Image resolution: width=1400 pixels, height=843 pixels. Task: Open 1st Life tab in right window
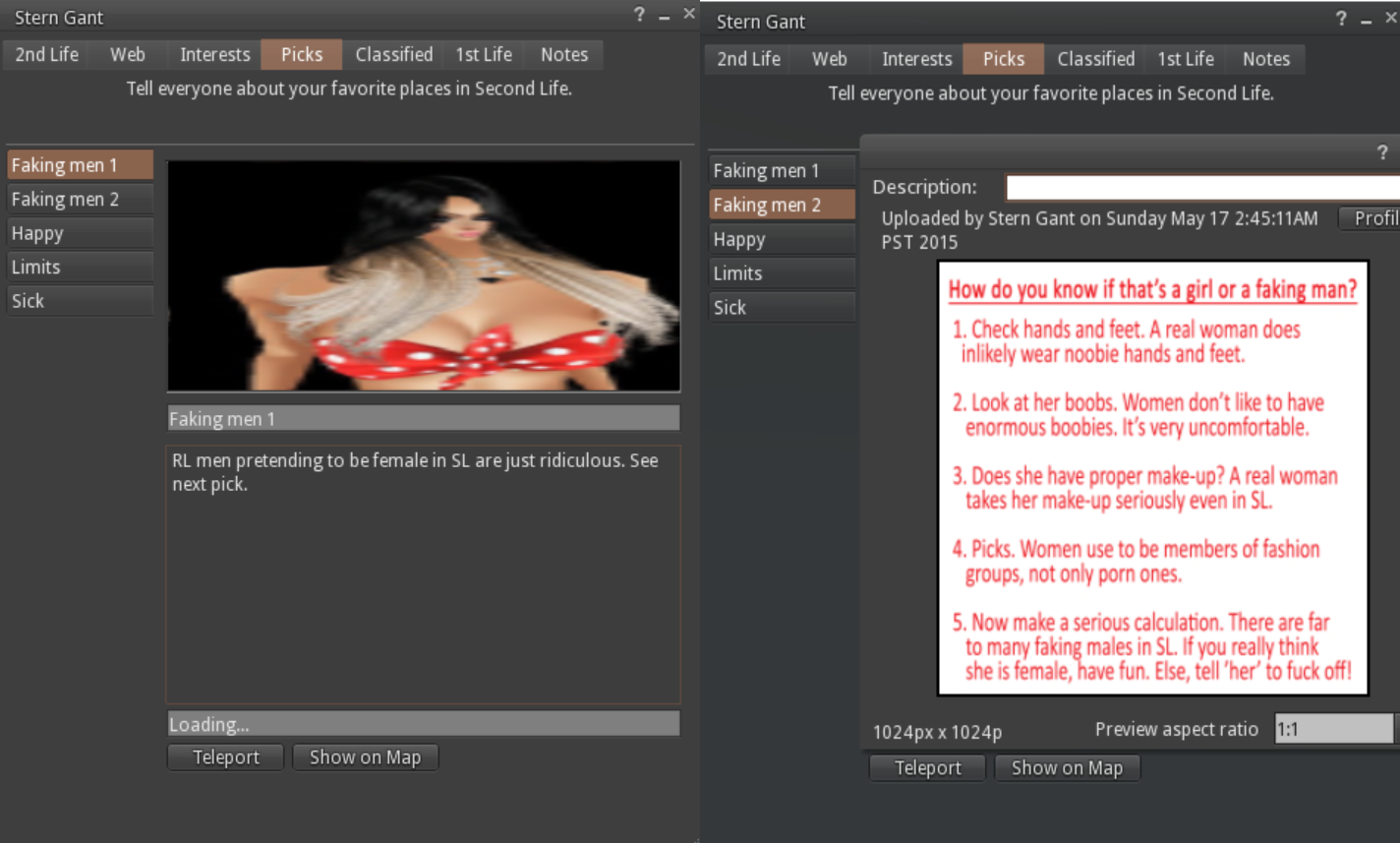pyautogui.click(x=1186, y=59)
